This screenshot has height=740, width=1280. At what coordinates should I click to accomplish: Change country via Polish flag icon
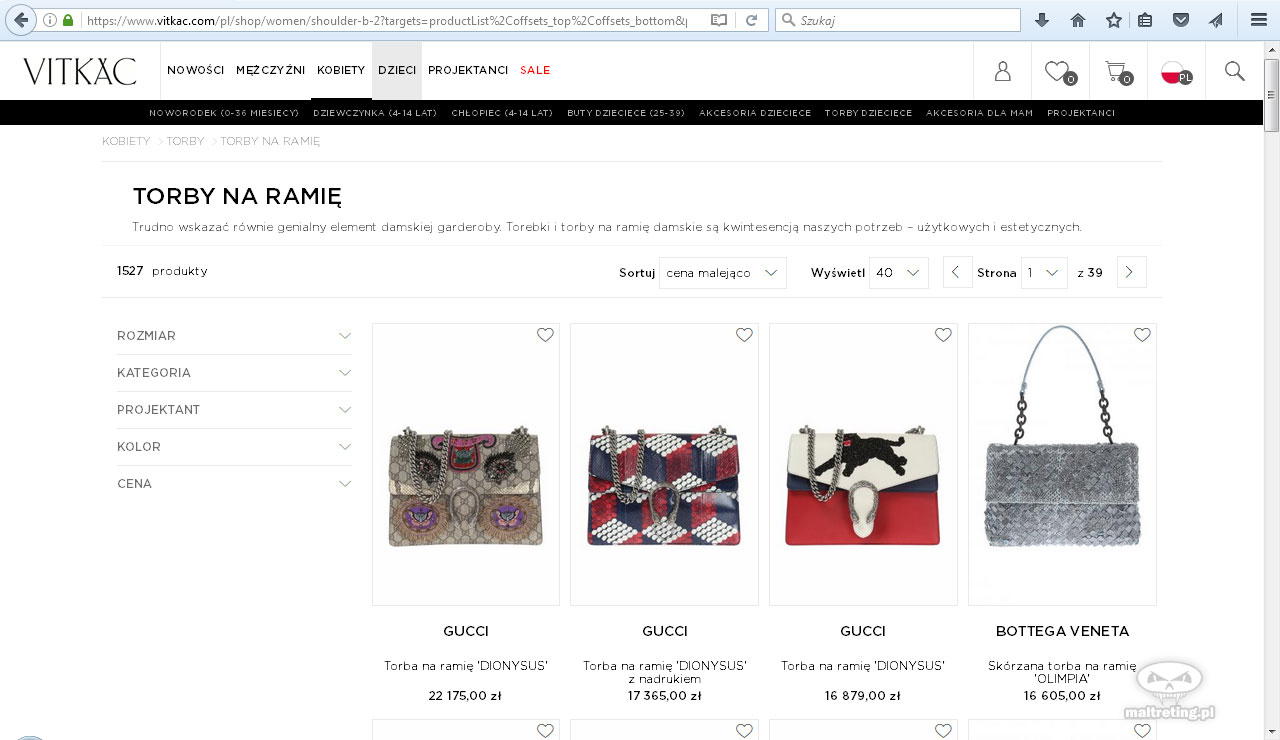(1176, 72)
